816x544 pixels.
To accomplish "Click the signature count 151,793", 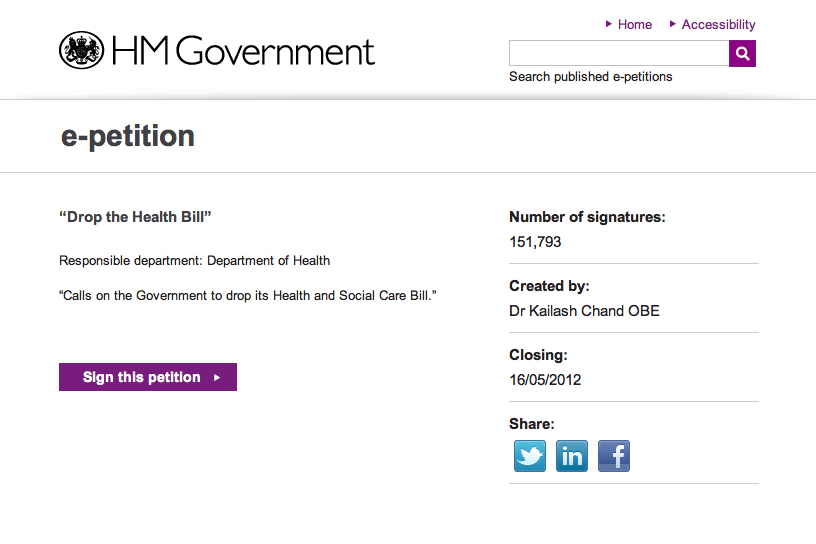I will click(535, 242).
